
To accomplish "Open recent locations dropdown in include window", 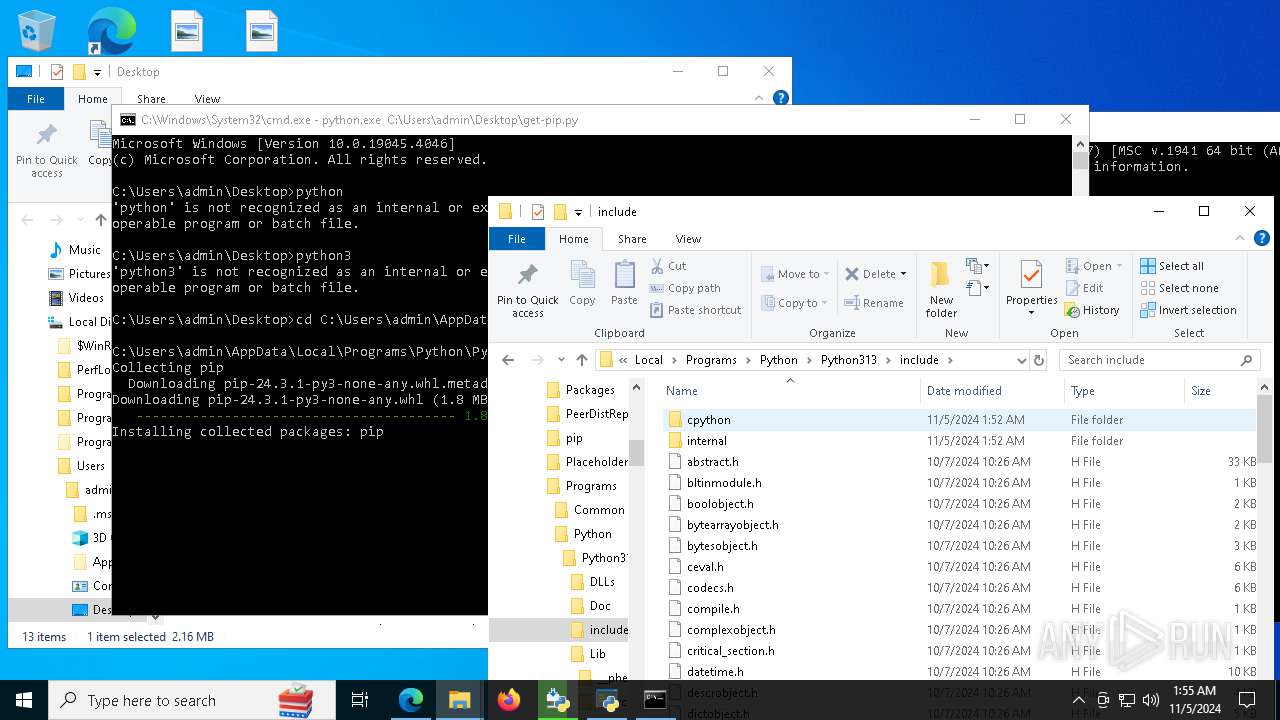I will click(x=560, y=360).
